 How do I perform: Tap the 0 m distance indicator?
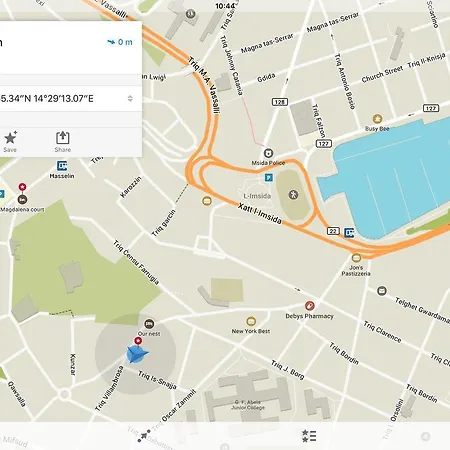click(120, 42)
